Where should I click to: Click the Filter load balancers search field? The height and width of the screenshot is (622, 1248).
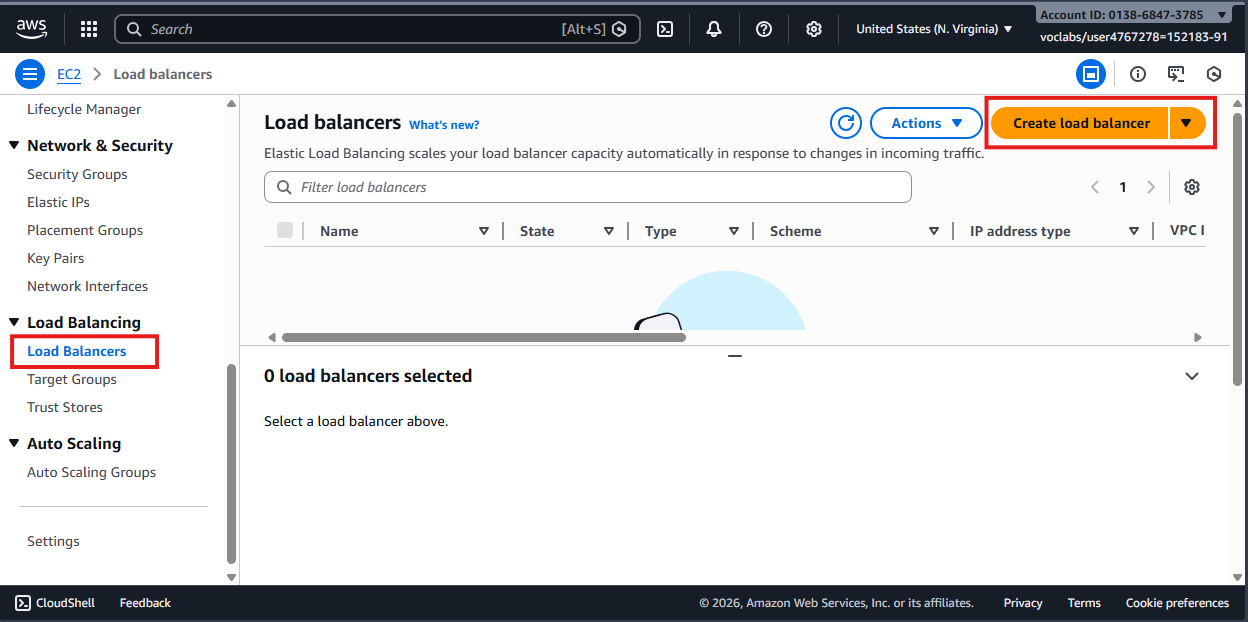click(588, 187)
